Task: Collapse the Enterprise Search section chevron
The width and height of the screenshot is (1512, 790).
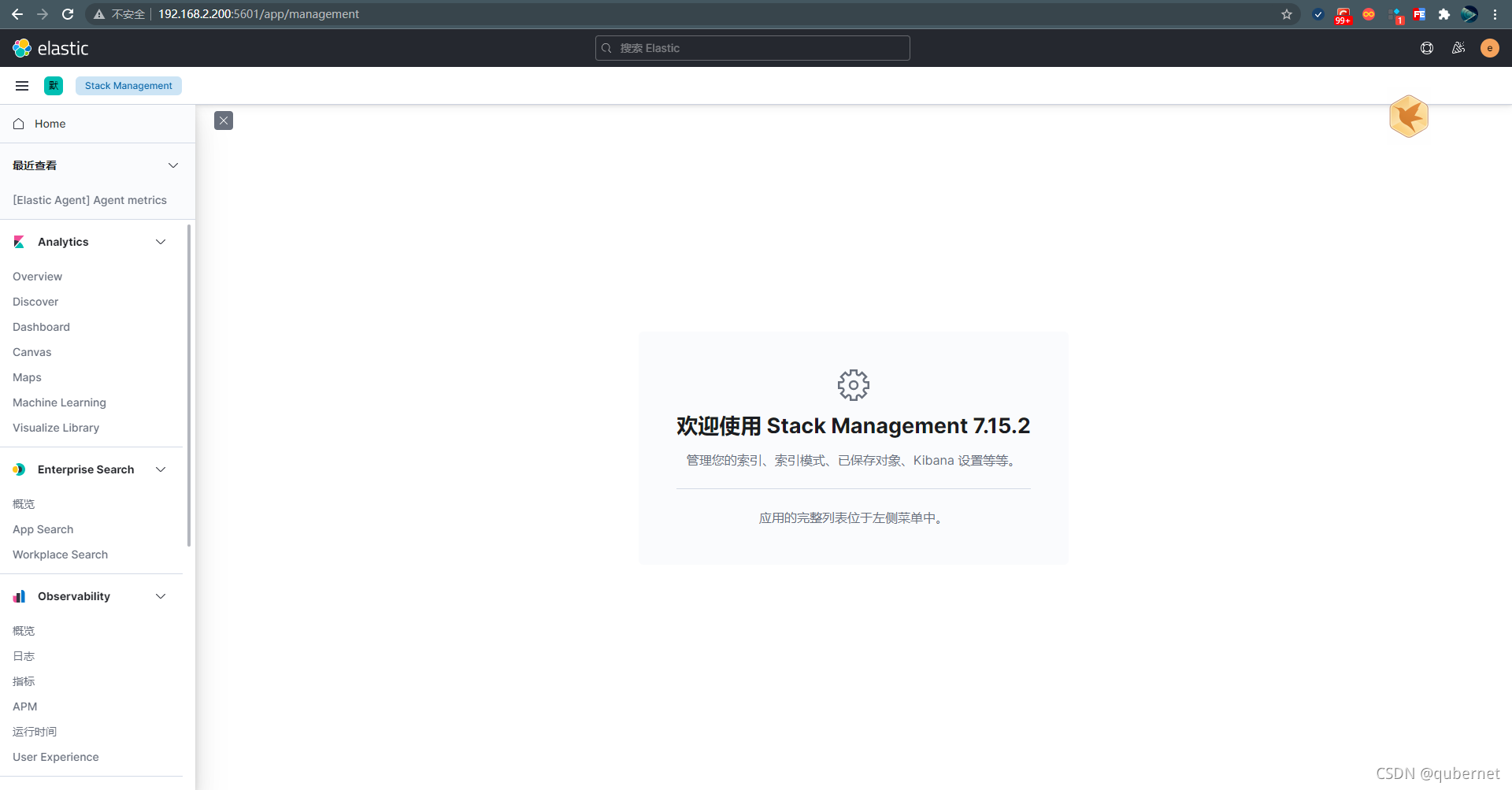Action: point(161,469)
